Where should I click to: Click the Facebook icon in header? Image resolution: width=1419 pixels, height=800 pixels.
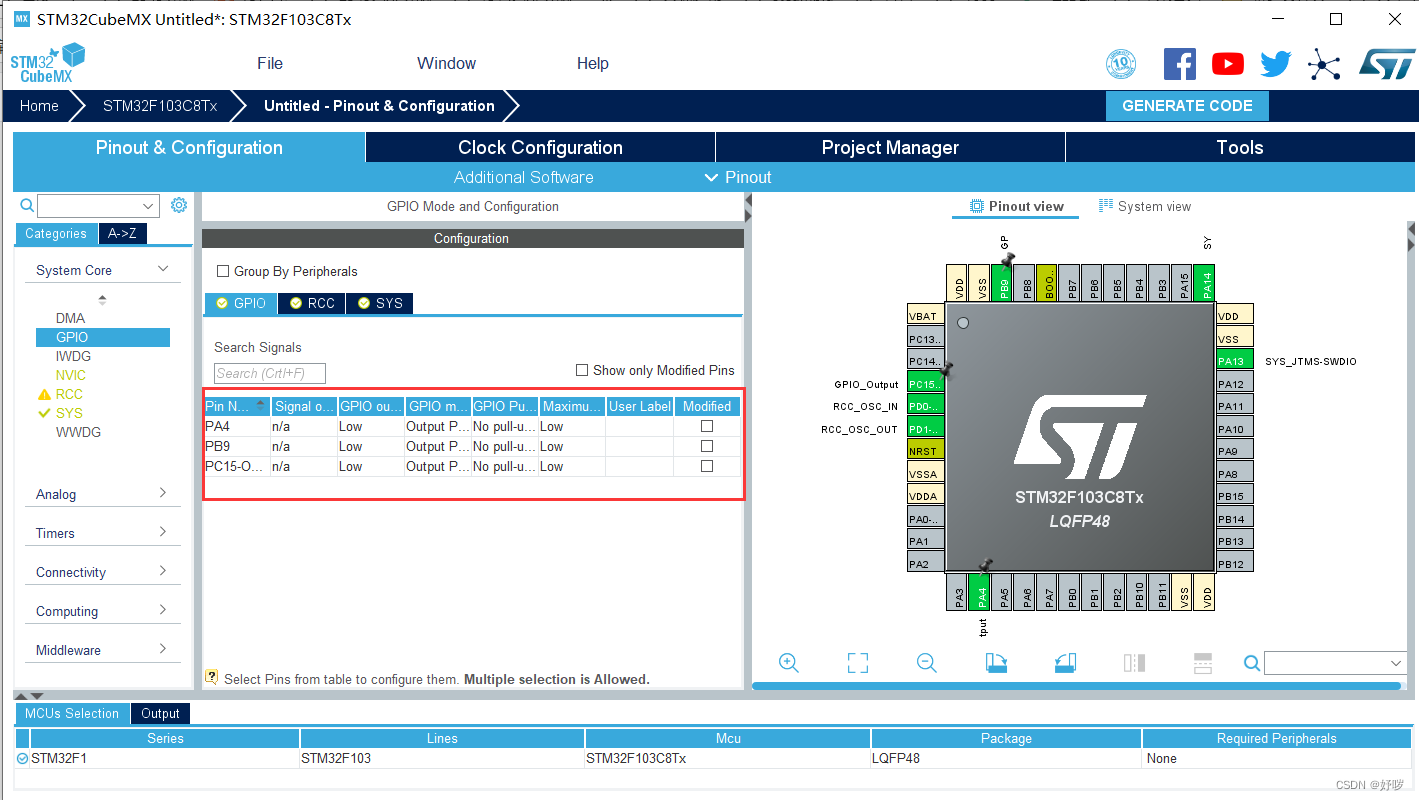coord(1180,64)
